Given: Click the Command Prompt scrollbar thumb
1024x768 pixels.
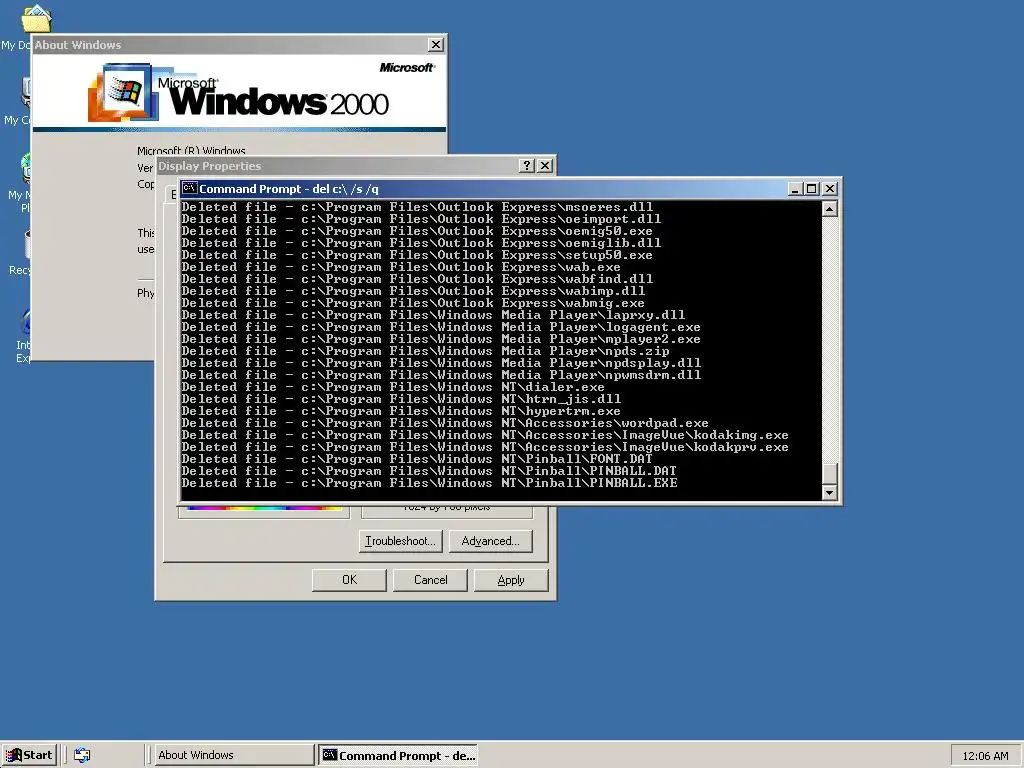Looking at the screenshot, I should pyautogui.click(x=829, y=474).
